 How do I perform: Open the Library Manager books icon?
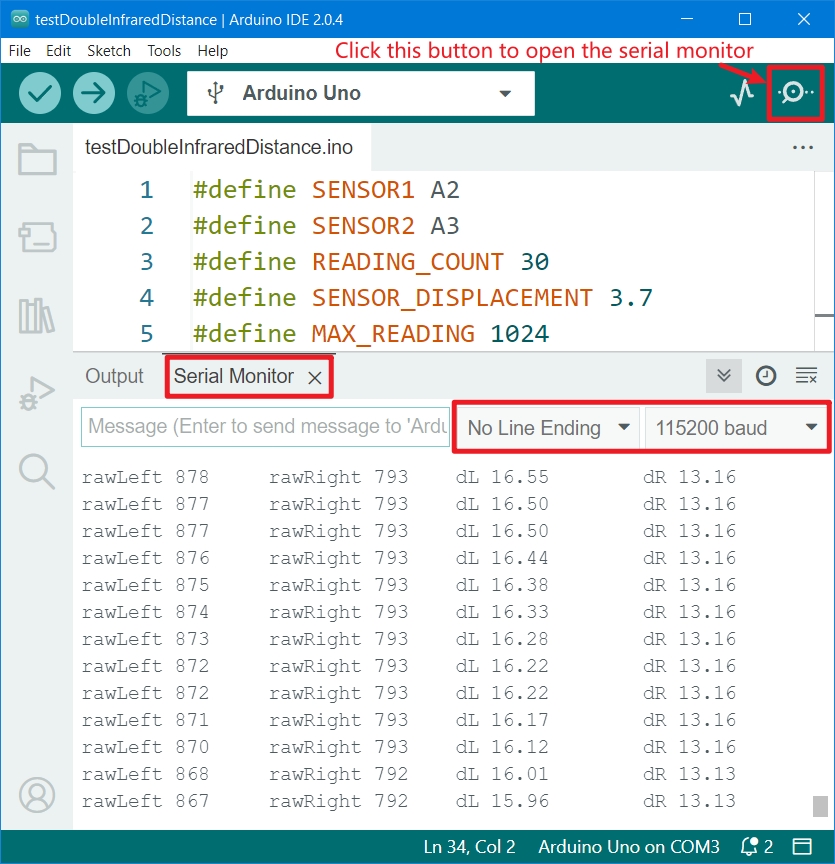37,315
